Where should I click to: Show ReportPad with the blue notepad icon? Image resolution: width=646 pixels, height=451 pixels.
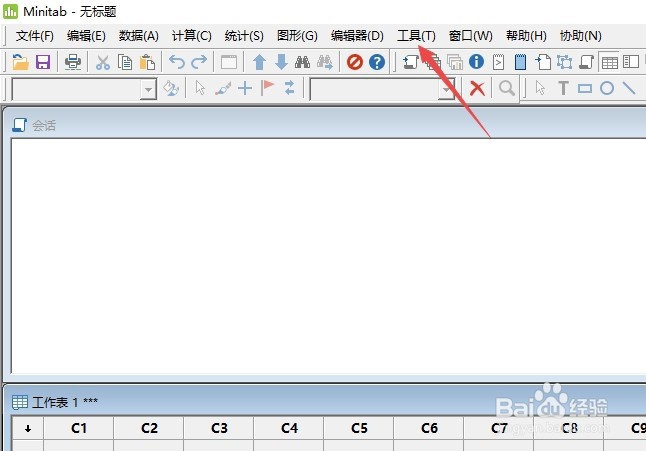pyautogui.click(x=521, y=62)
